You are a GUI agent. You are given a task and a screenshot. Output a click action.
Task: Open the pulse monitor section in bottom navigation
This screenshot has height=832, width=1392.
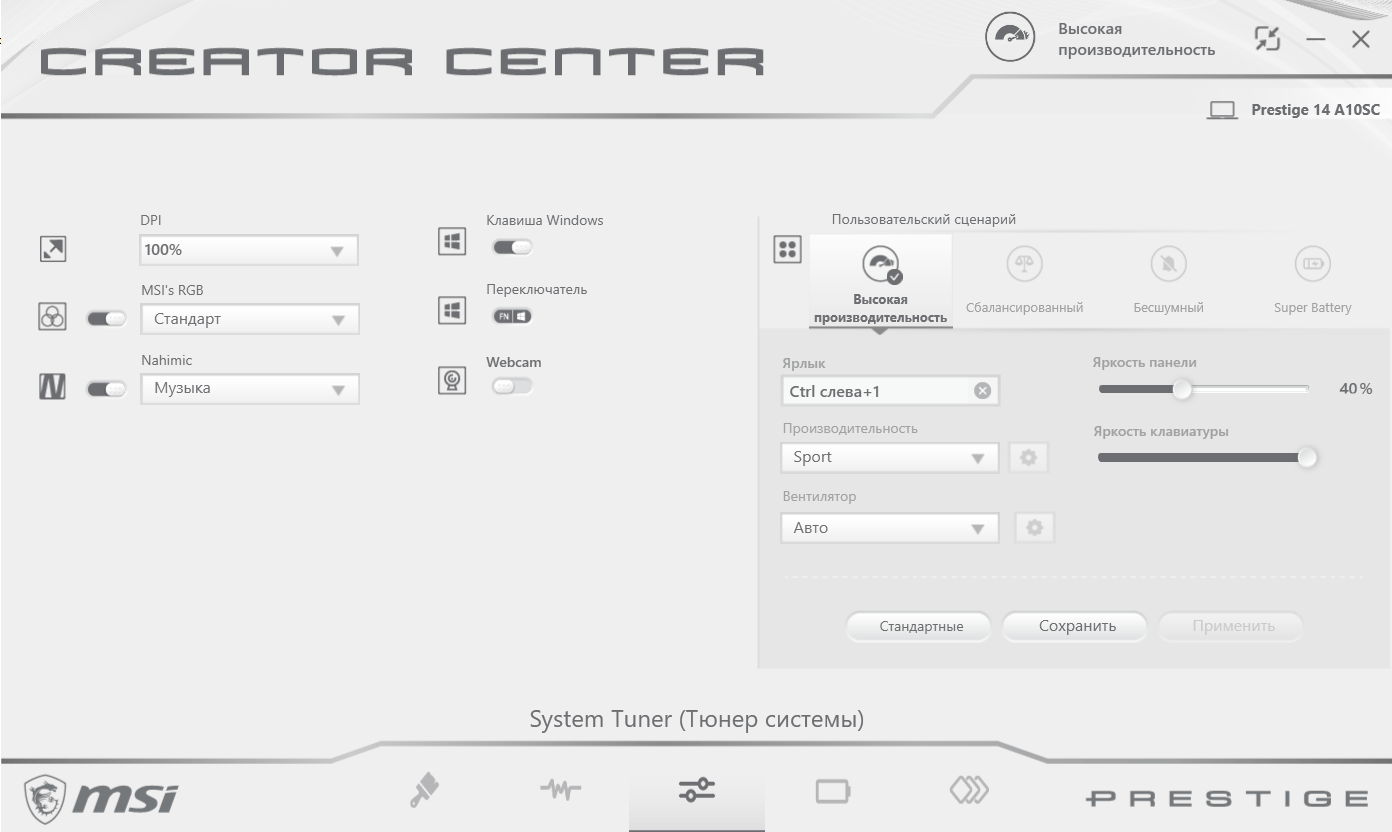click(561, 791)
